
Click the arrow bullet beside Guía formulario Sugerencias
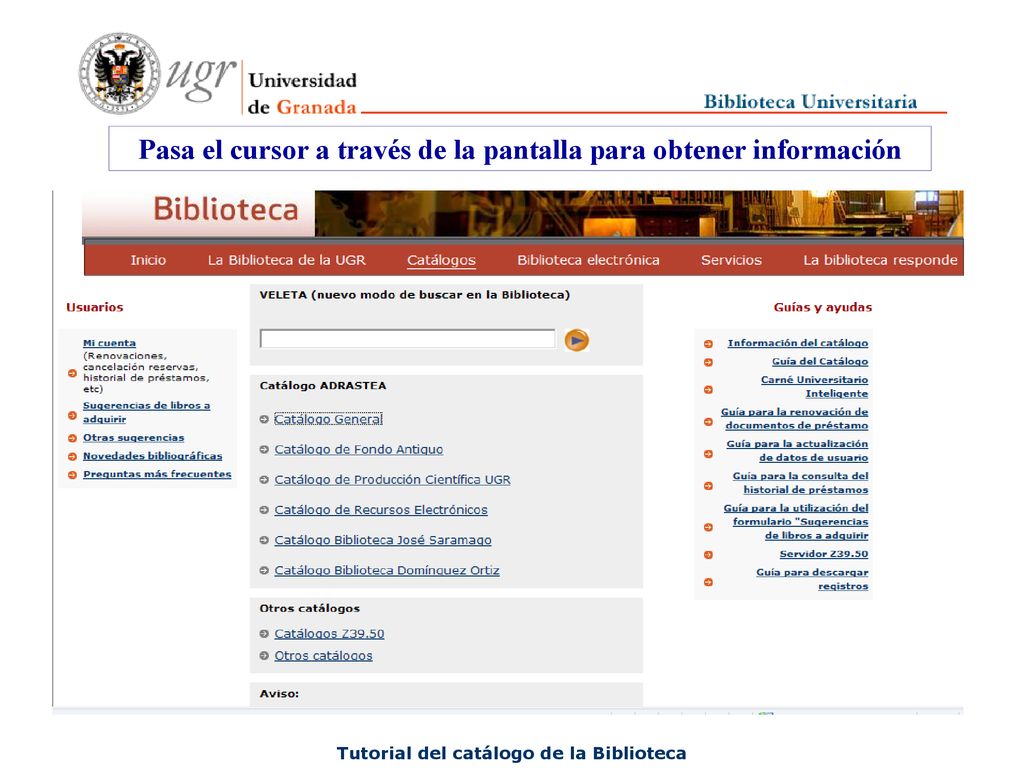tap(708, 527)
